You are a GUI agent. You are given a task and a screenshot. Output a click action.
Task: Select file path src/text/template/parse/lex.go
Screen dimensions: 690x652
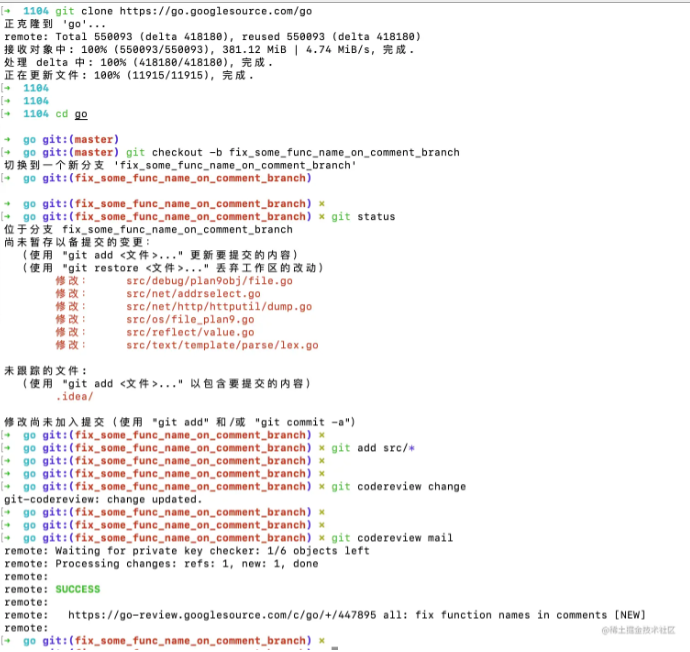pos(222,345)
